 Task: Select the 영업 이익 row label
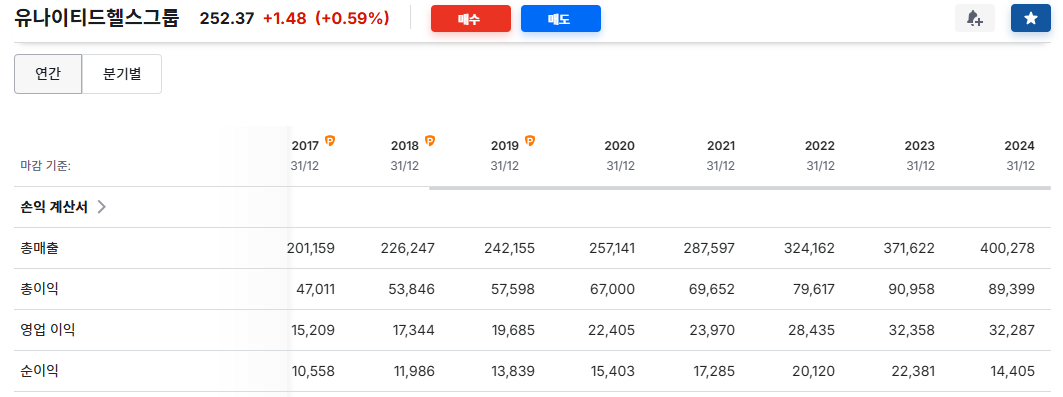click(47, 331)
